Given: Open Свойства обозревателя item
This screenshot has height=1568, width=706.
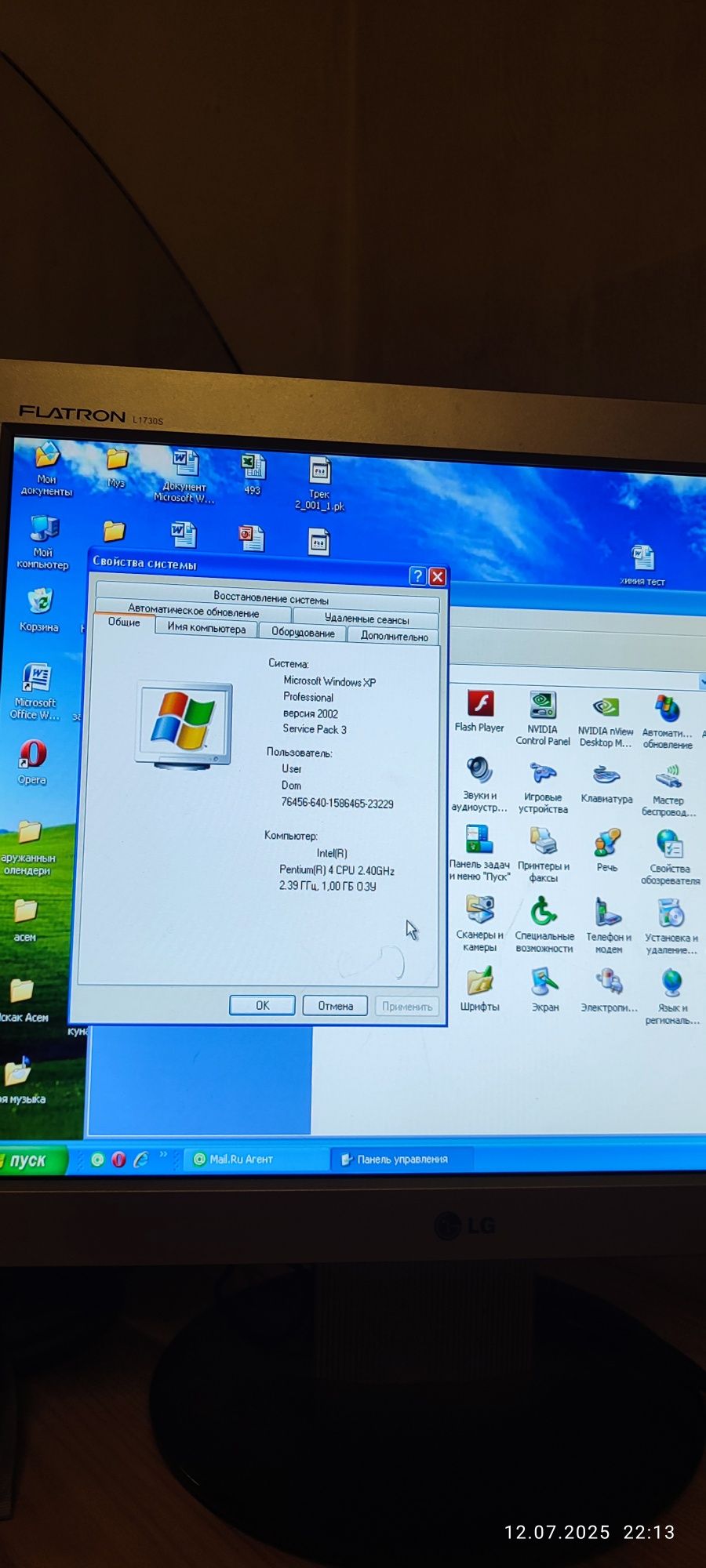Looking at the screenshot, I should click(670, 858).
